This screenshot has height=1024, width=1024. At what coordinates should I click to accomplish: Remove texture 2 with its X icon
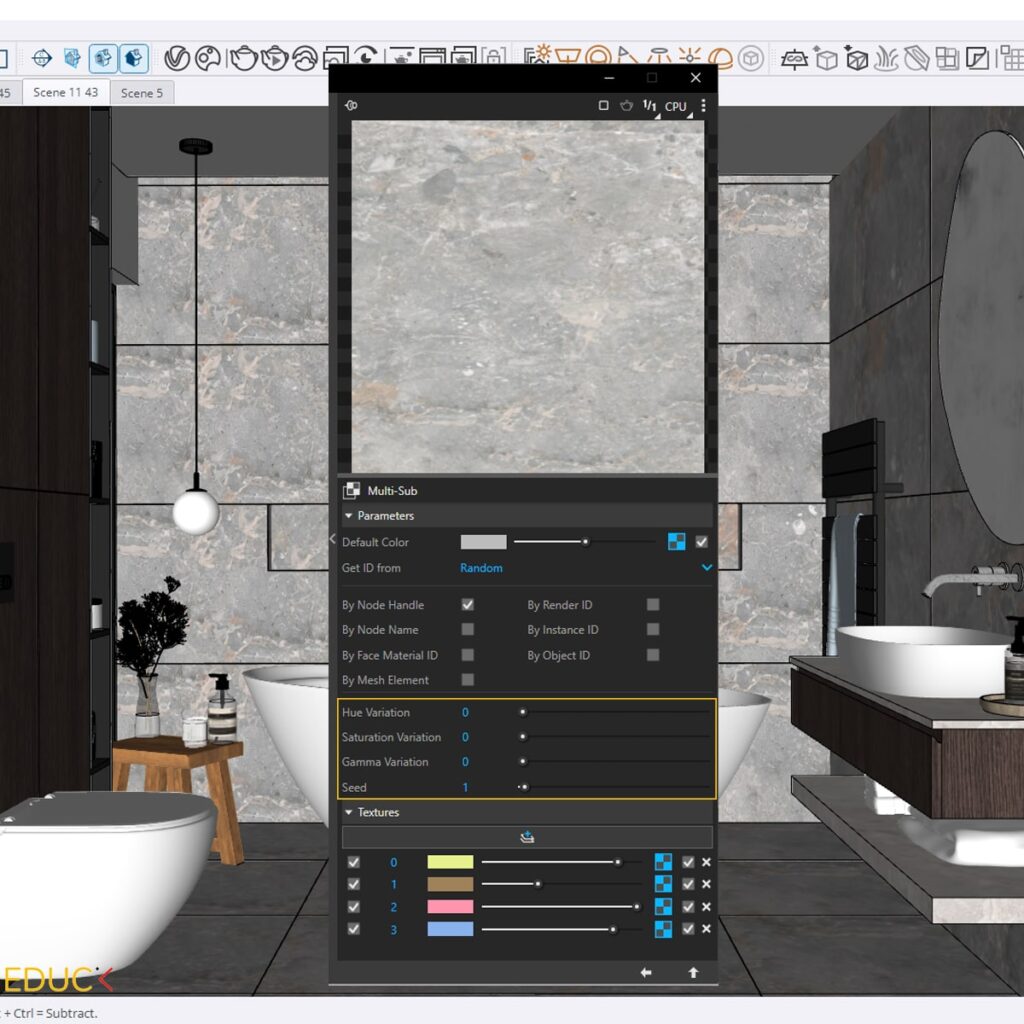pyautogui.click(x=706, y=907)
